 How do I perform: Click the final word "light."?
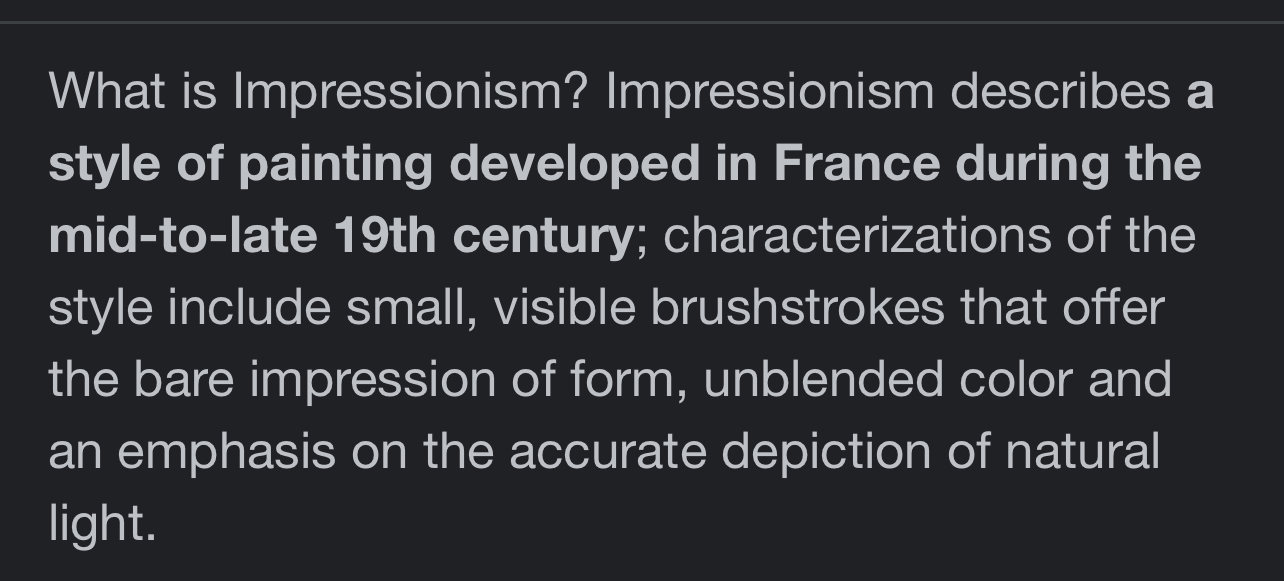pyautogui.click(x=102, y=523)
